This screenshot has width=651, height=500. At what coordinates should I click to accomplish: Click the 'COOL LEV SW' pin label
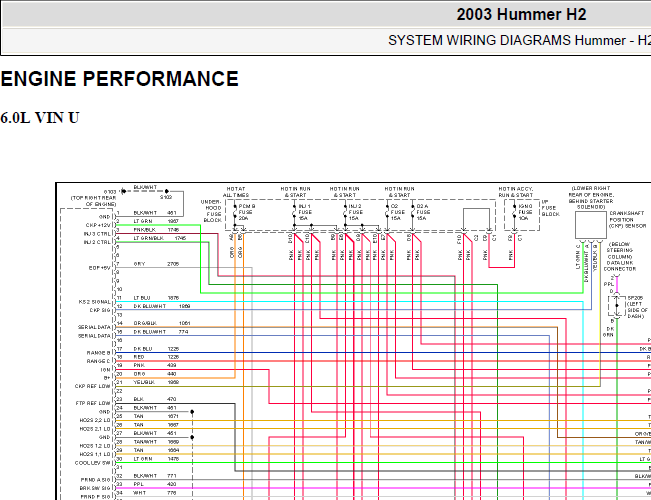tap(93, 463)
